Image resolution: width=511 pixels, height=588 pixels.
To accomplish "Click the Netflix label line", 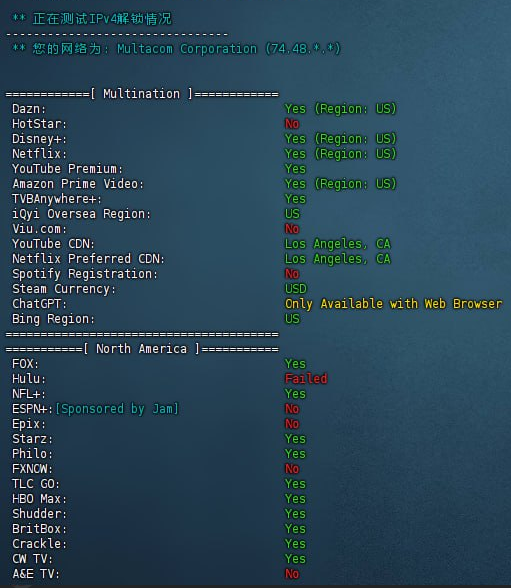I will [39, 154].
